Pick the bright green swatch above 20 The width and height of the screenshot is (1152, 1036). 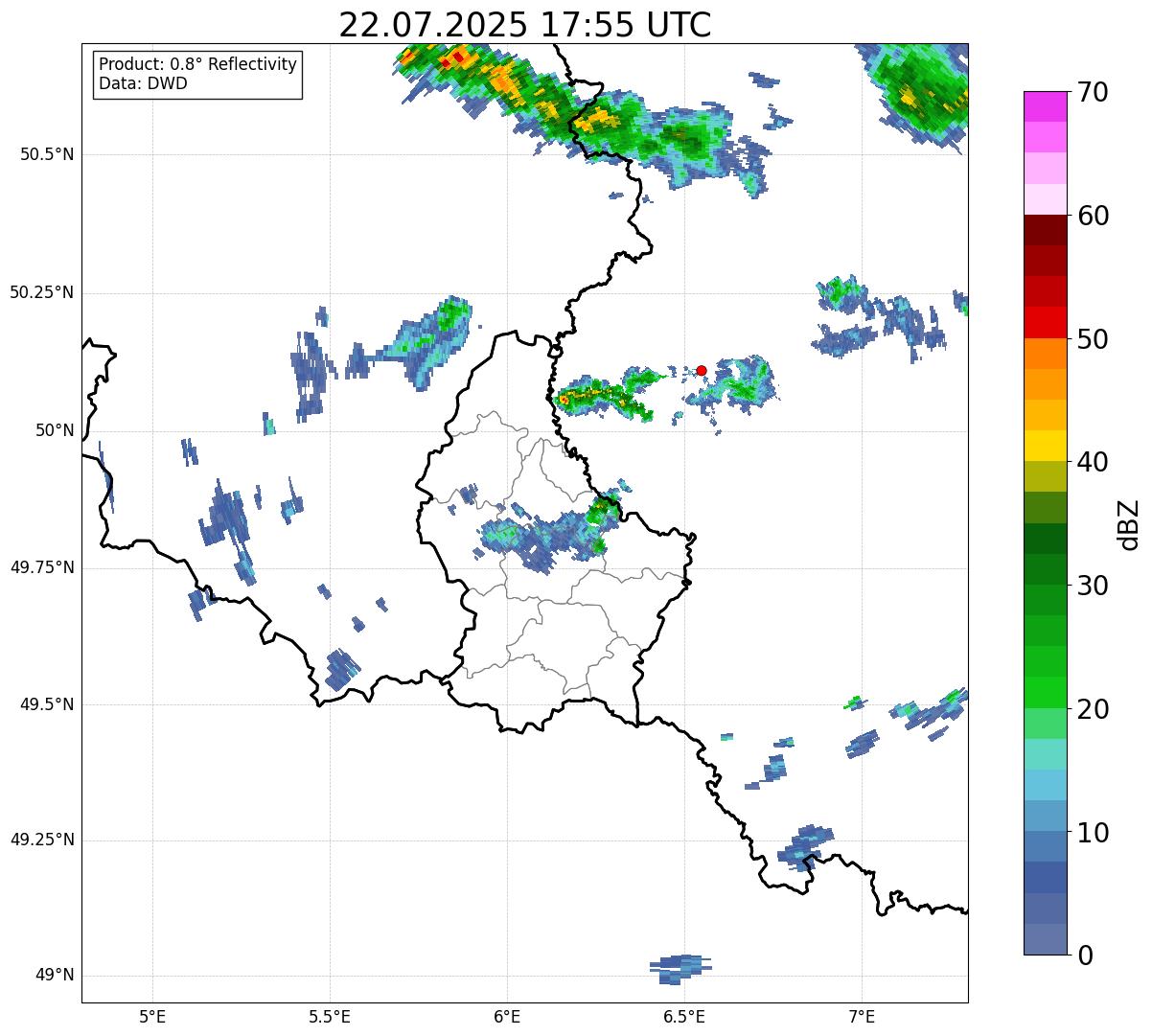click(x=1045, y=693)
